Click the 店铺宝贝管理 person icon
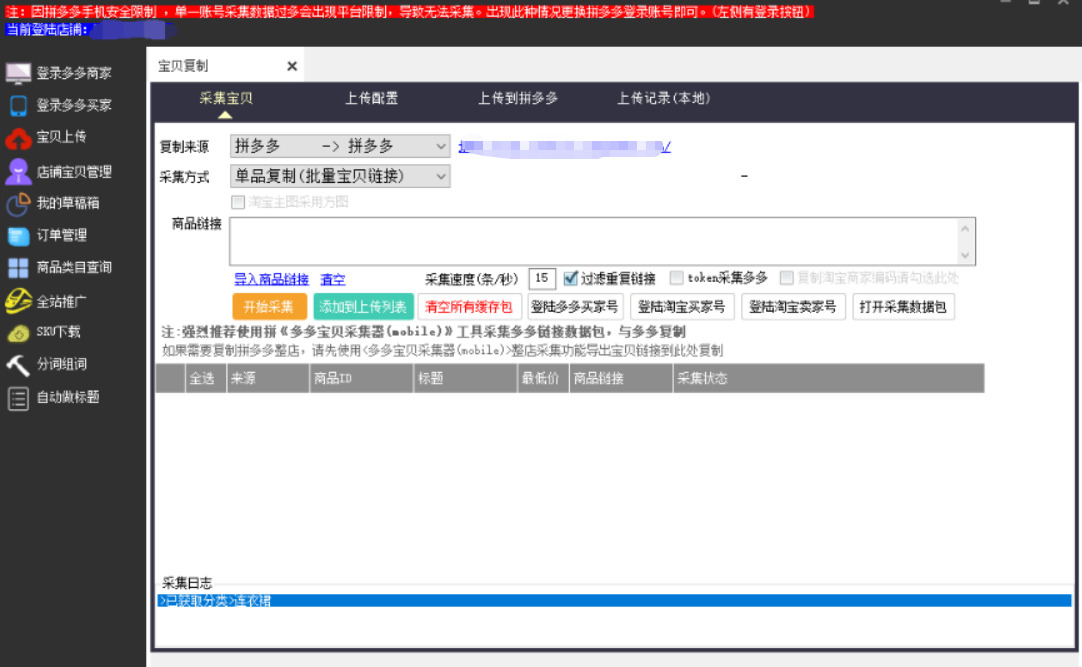 tap(18, 171)
